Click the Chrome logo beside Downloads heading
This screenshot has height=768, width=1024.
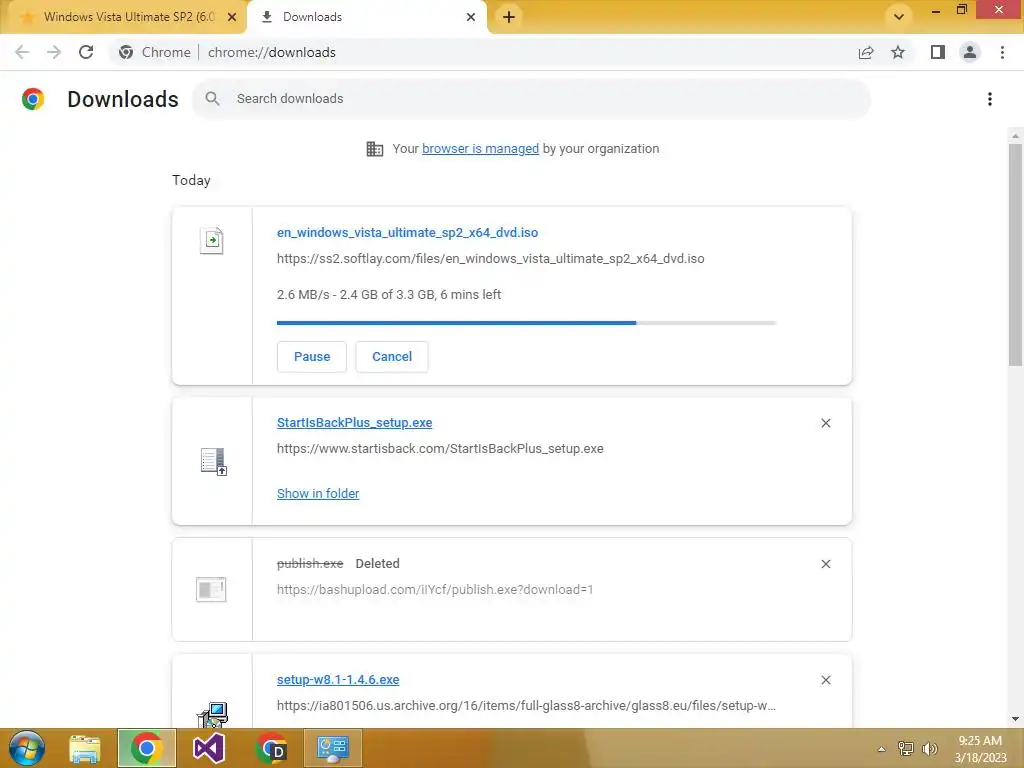33,99
